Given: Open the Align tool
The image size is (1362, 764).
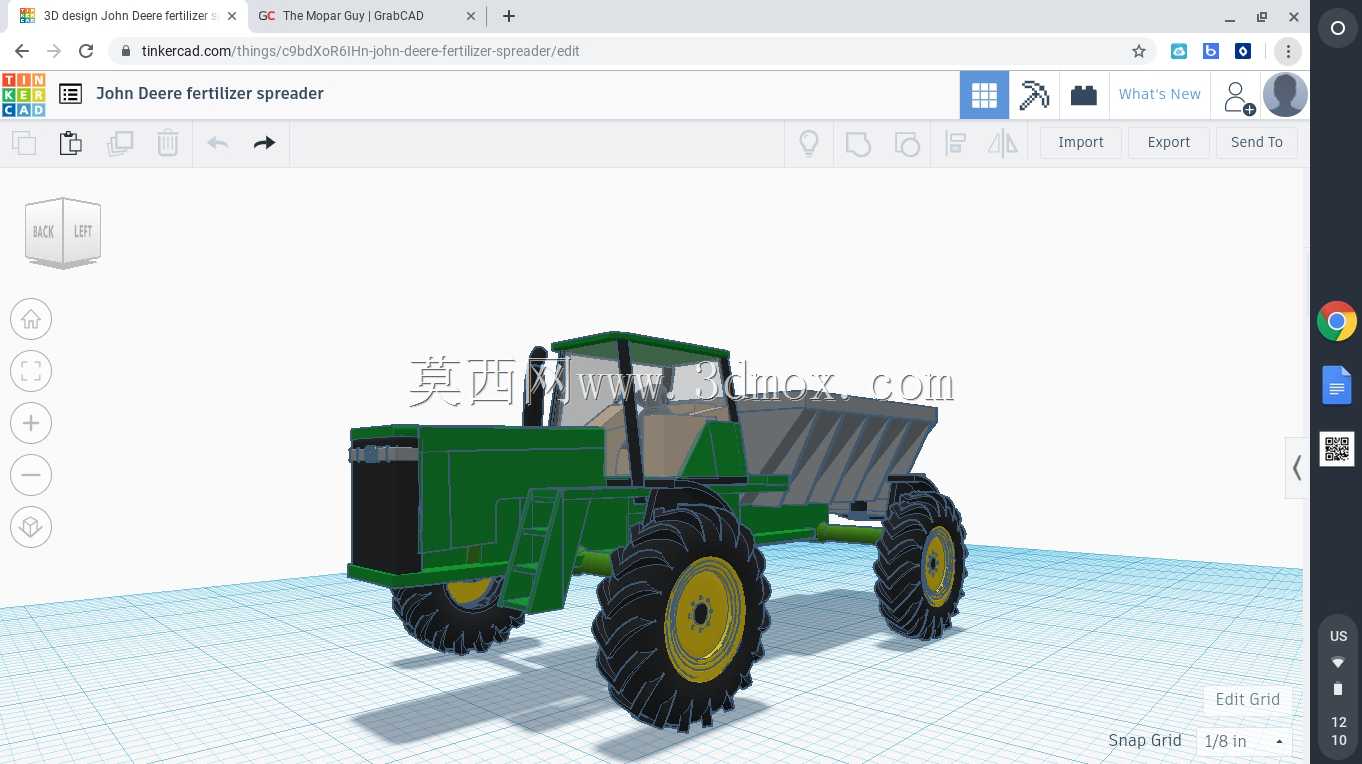Looking at the screenshot, I should [955, 143].
